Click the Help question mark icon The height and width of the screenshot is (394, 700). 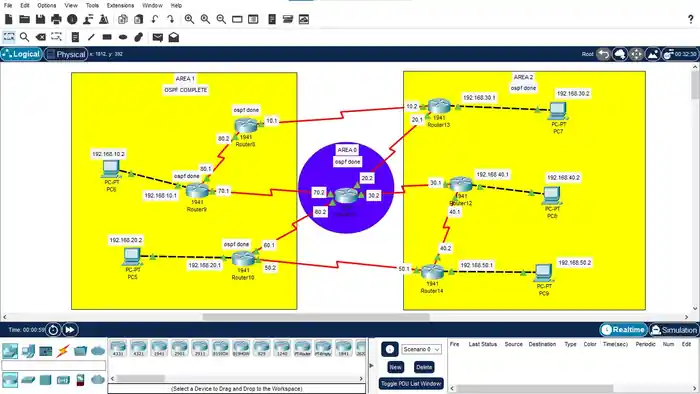[x=691, y=19]
